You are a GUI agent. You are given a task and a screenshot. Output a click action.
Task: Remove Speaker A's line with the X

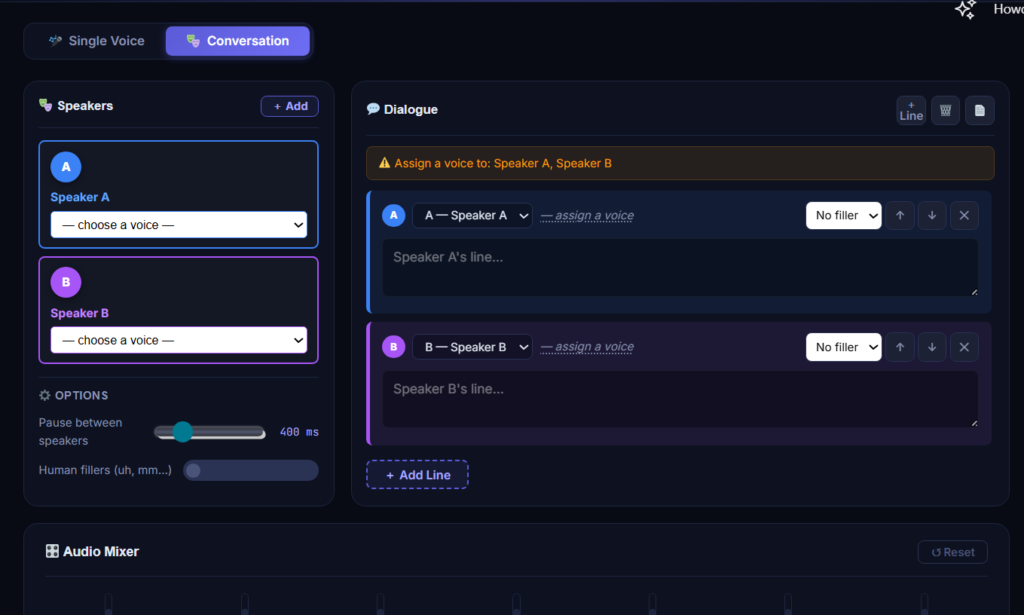pyautogui.click(x=964, y=215)
